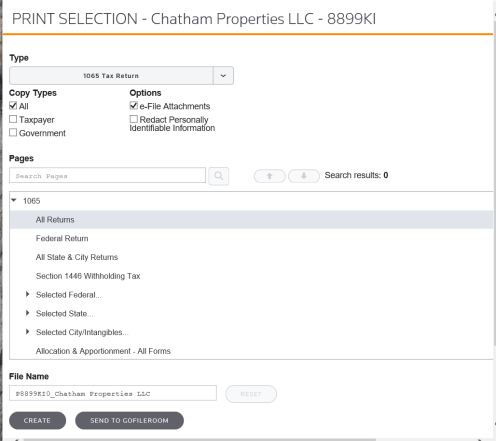Click the search pages magnifier icon
The width and height of the screenshot is (496, 441).
219,176
